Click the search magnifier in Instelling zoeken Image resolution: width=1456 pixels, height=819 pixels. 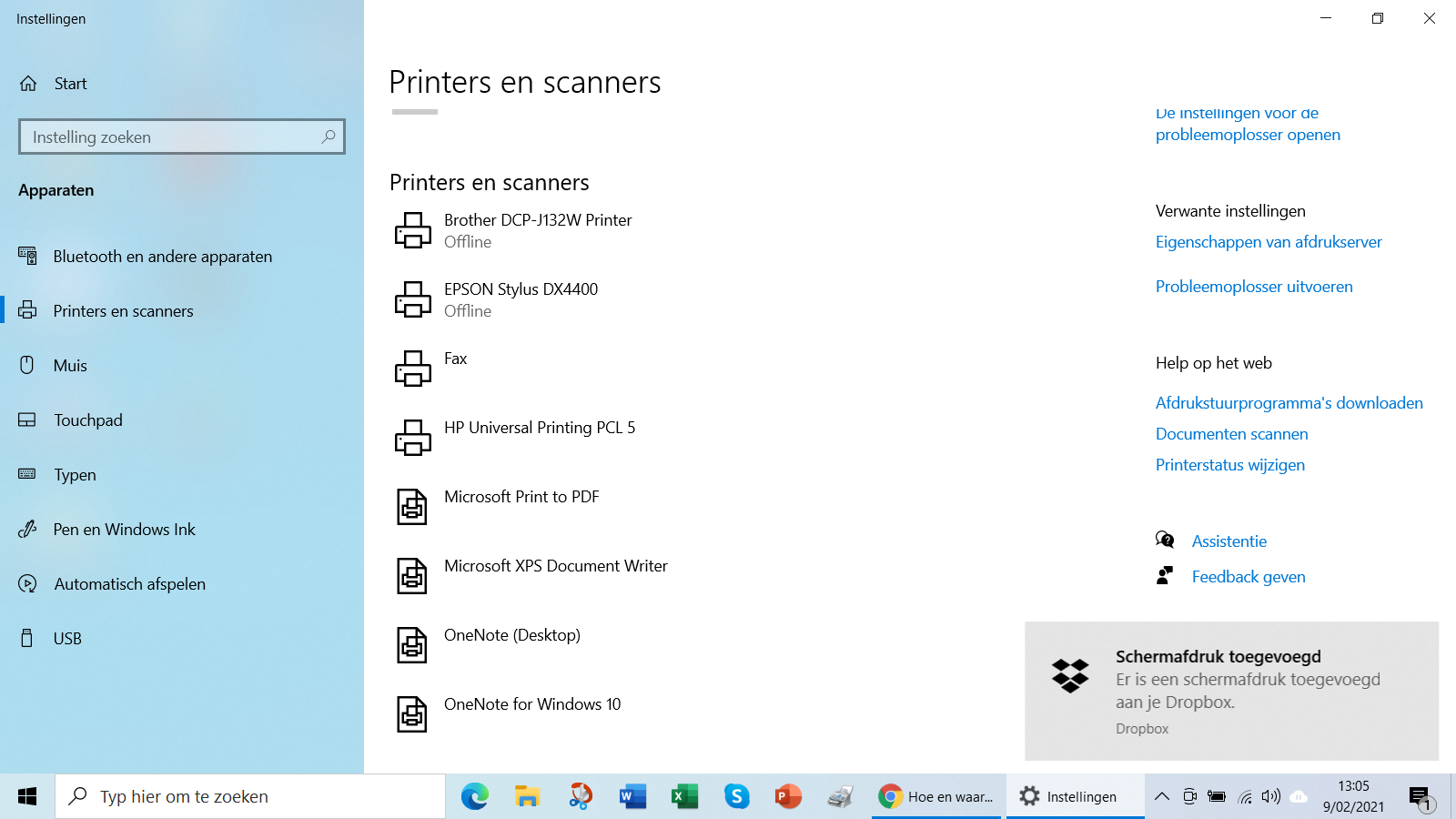pos(329,136)
